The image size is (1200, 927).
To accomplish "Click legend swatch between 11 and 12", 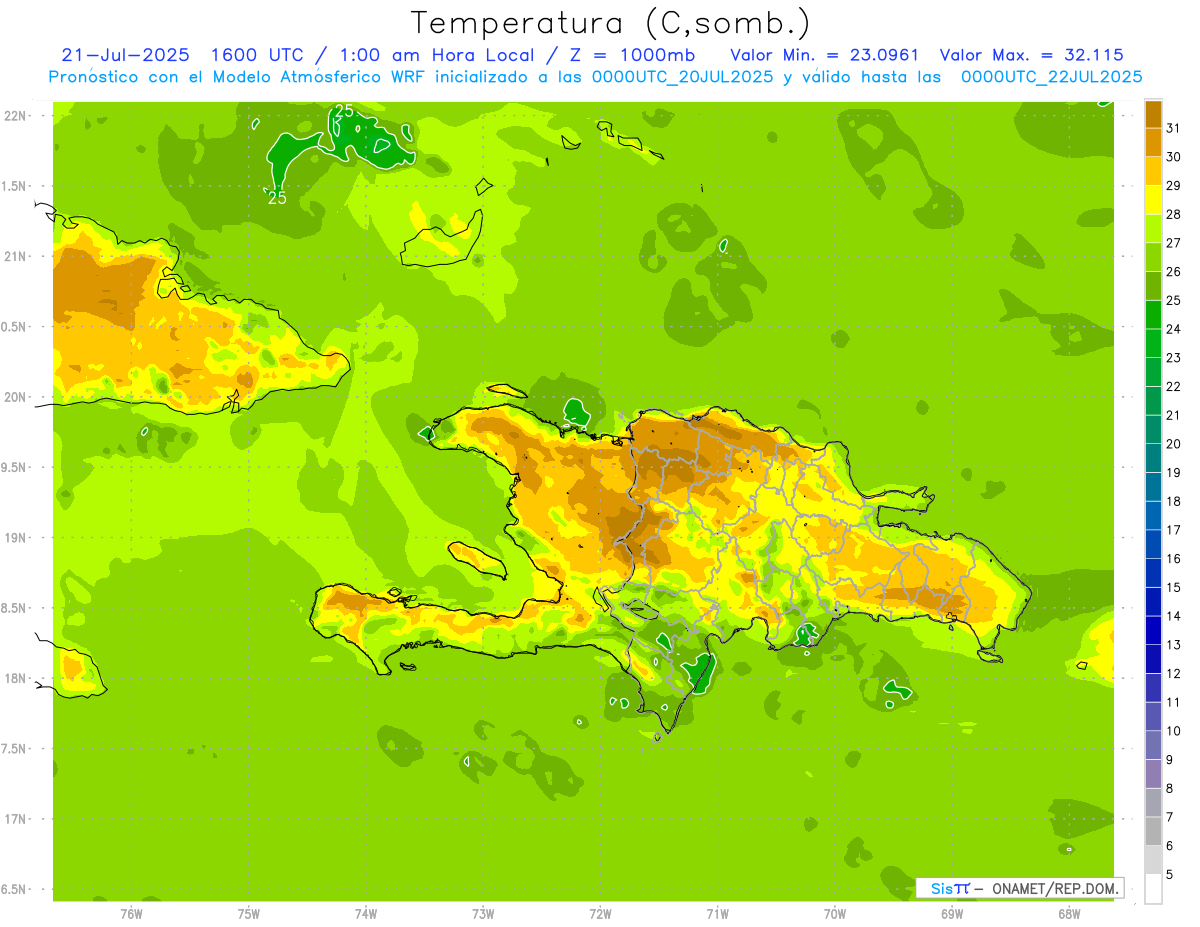I will (x=1153, y=688).
